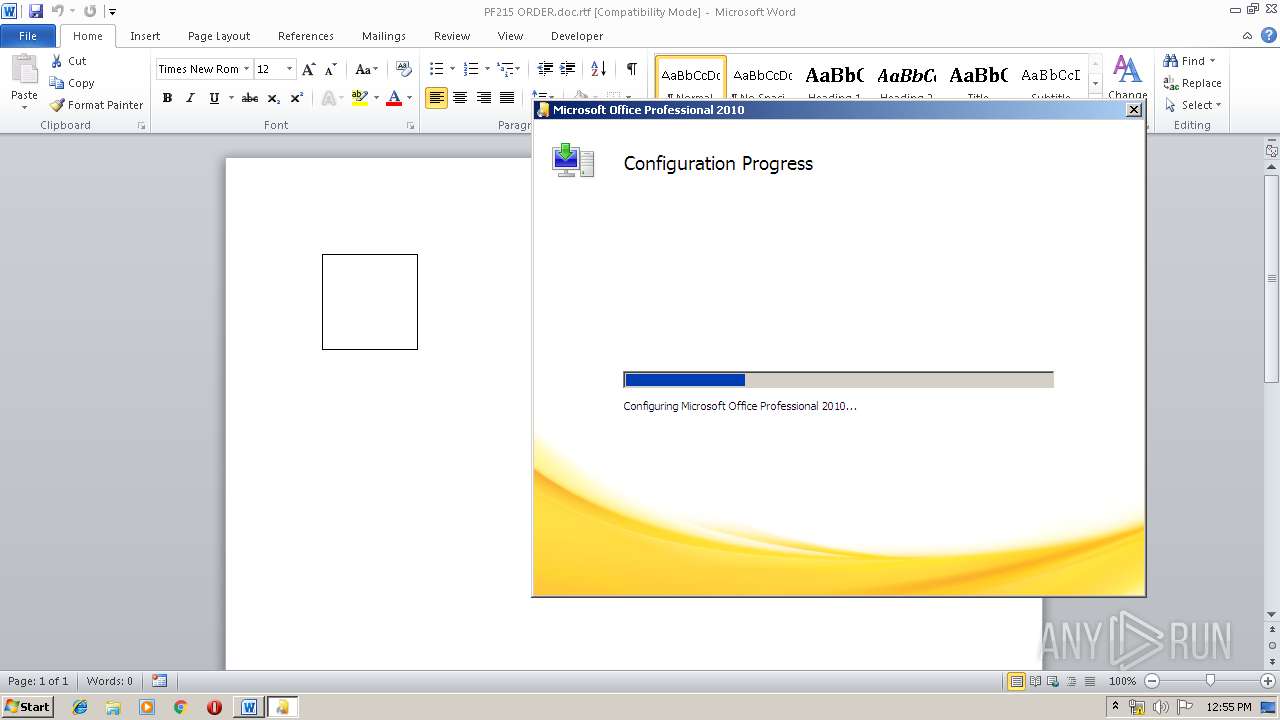Open the Font dialog launcher
The image size is (1280, 720).
click(410, 126)
